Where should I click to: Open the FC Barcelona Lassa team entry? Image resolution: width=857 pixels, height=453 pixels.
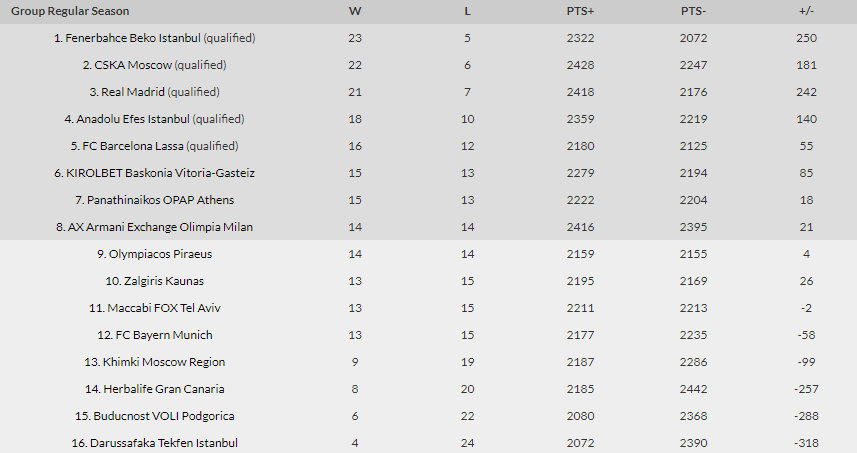(133, 146)
